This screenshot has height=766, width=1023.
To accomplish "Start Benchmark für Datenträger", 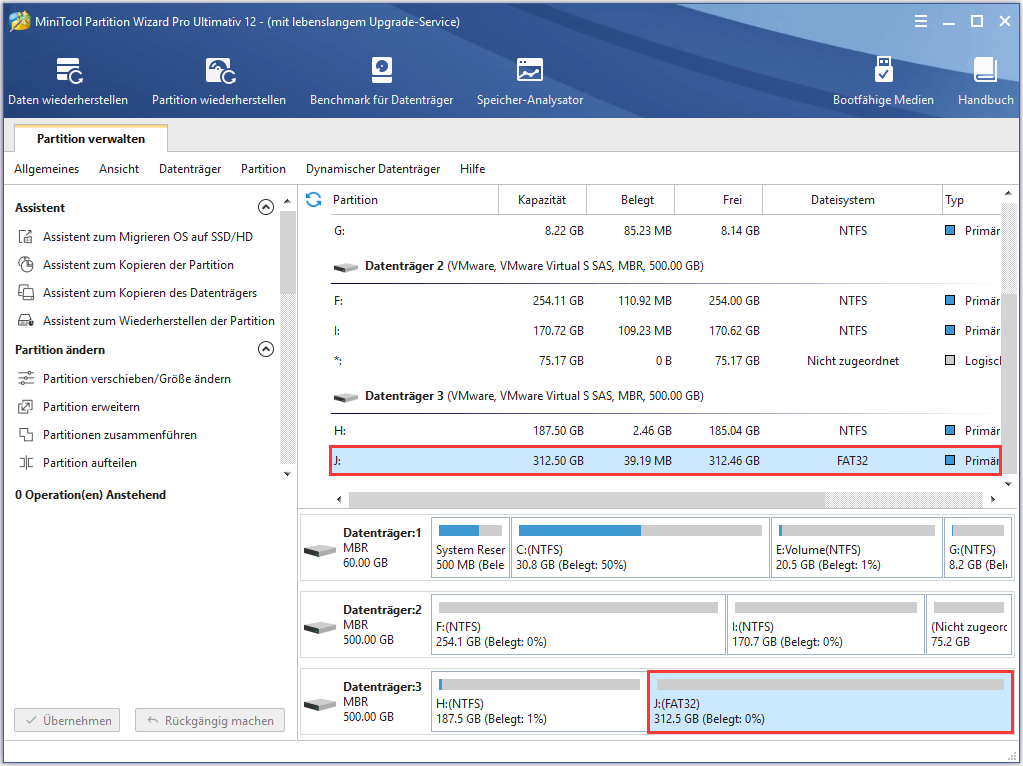I will pos(382,82).
